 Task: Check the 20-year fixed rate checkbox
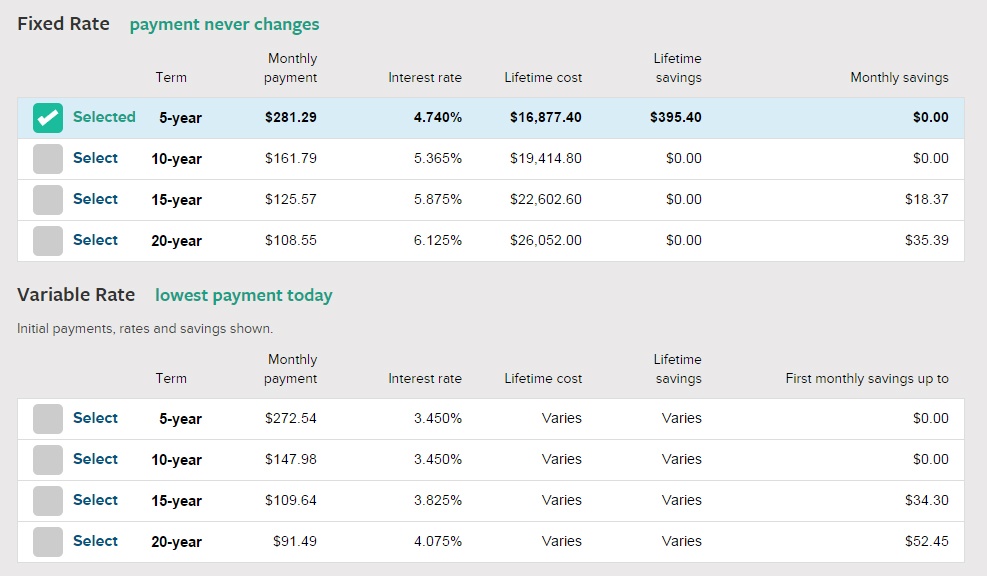tap(48, 241)
